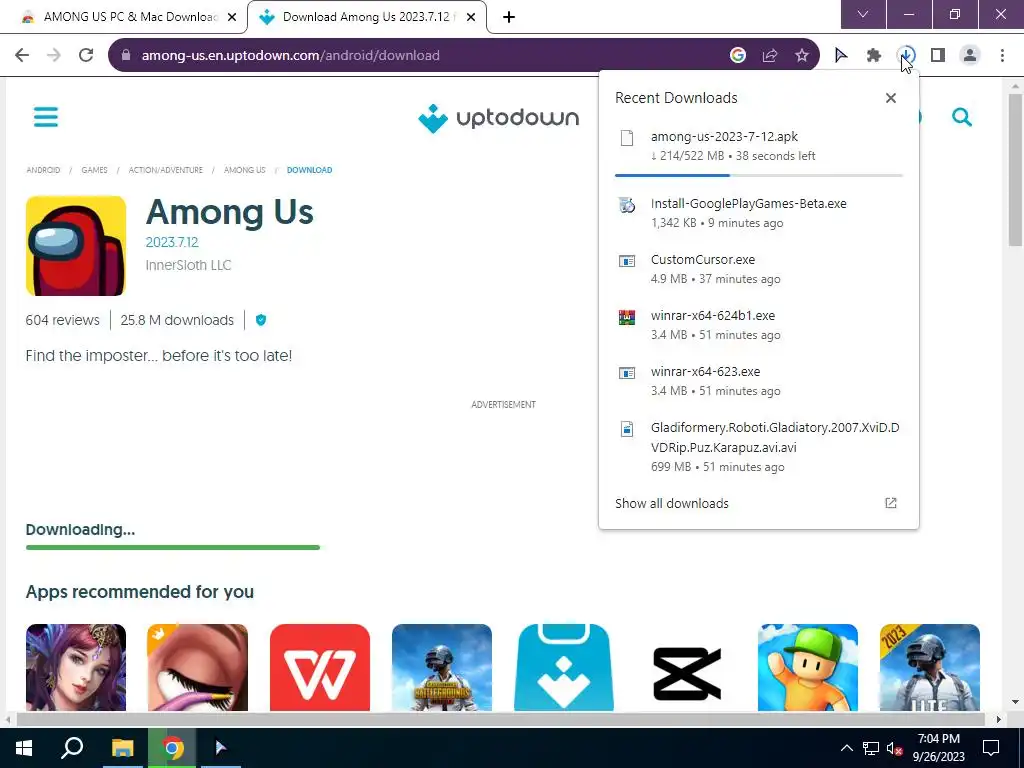Reload the current page
Viewport: 1024px width, 768px height.
point(86,55)
